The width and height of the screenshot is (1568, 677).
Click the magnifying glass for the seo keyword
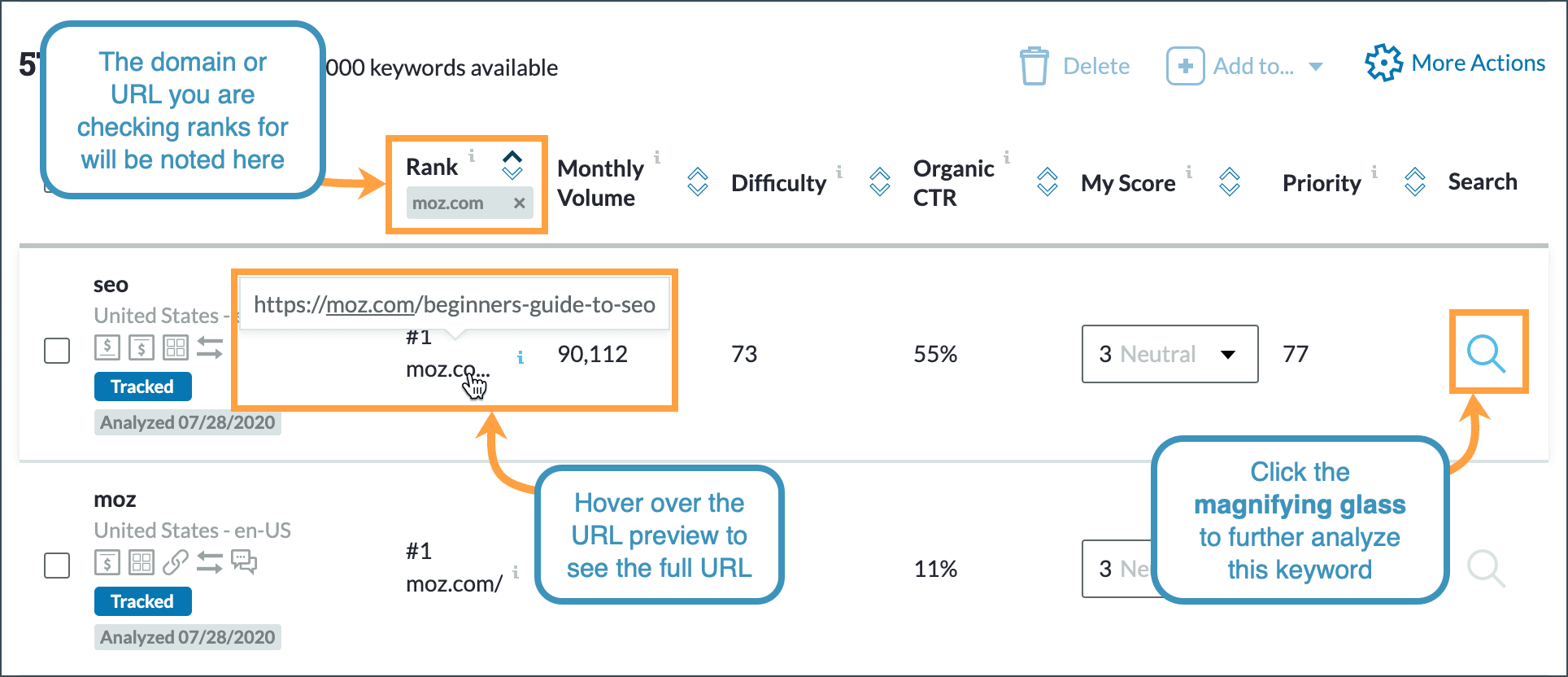tap(1487, 353)
